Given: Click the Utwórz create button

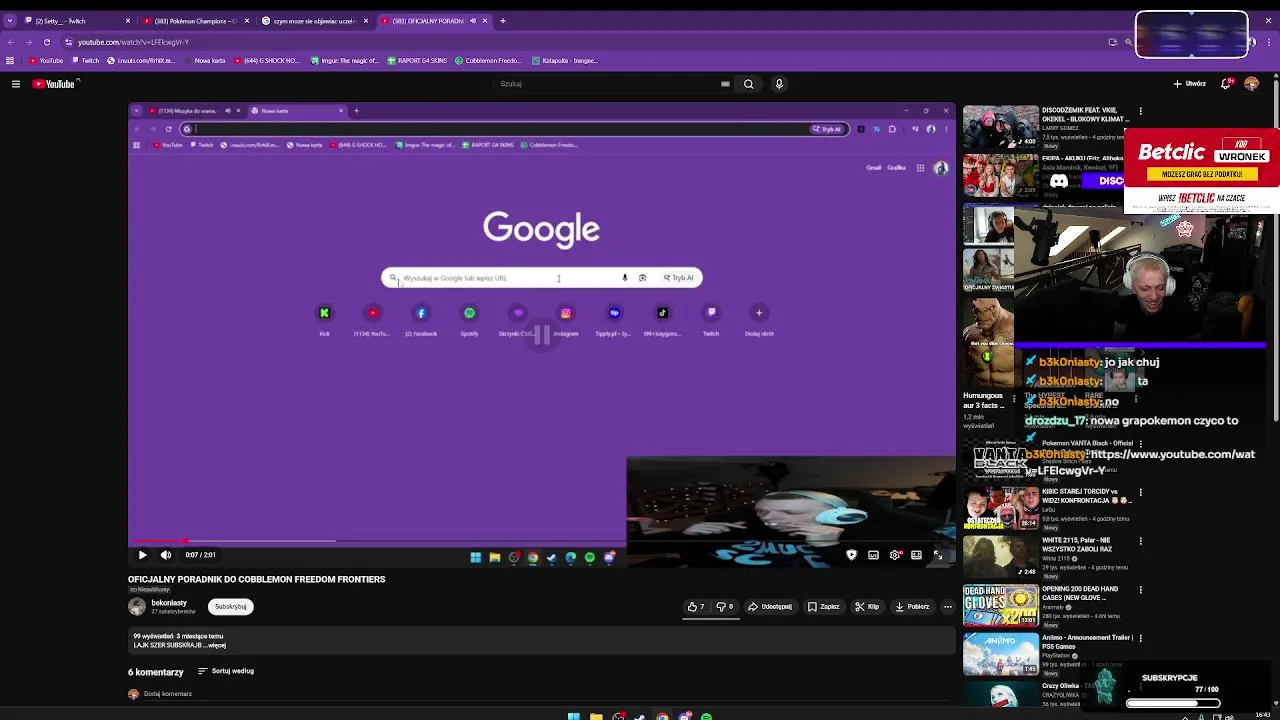Looking at the screenshot, I should click(x=1189, y=84).
